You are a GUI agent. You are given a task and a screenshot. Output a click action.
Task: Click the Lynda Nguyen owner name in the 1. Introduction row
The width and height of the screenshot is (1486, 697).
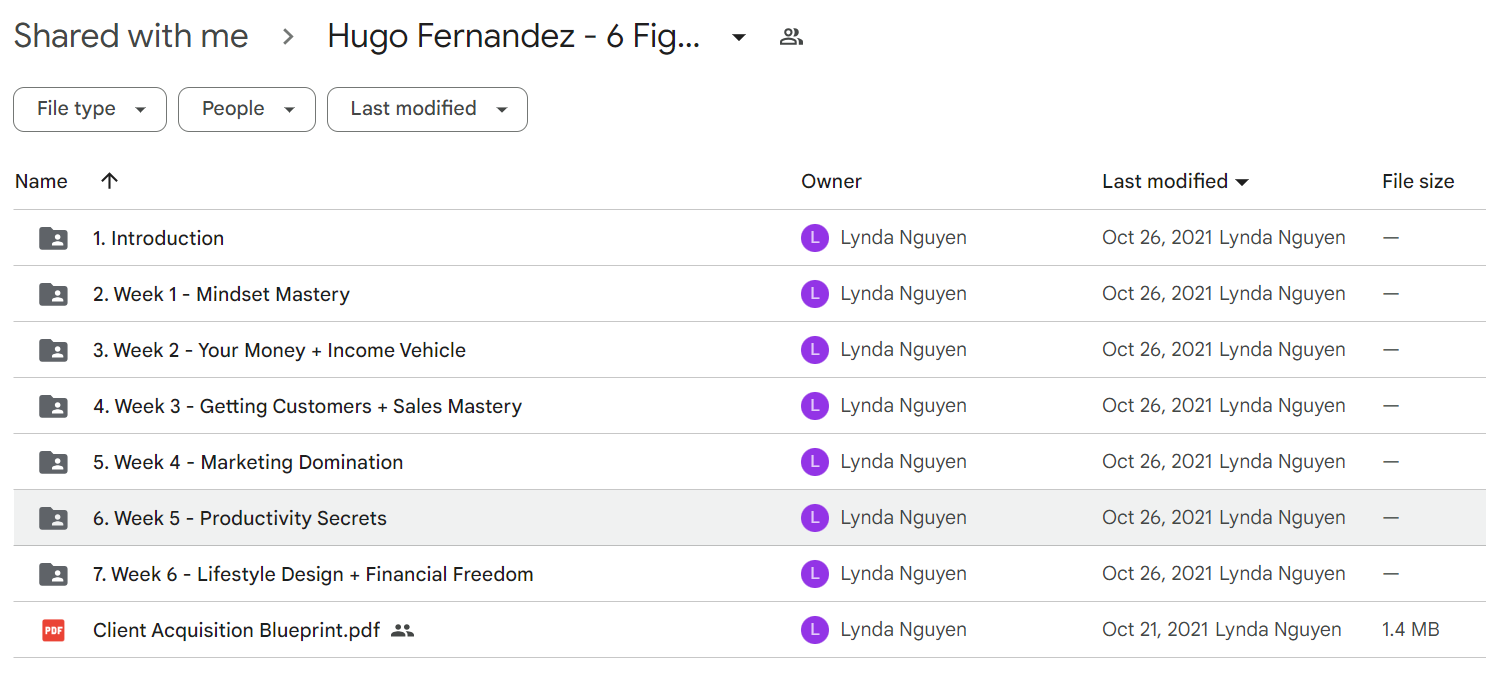coord(903,238)
